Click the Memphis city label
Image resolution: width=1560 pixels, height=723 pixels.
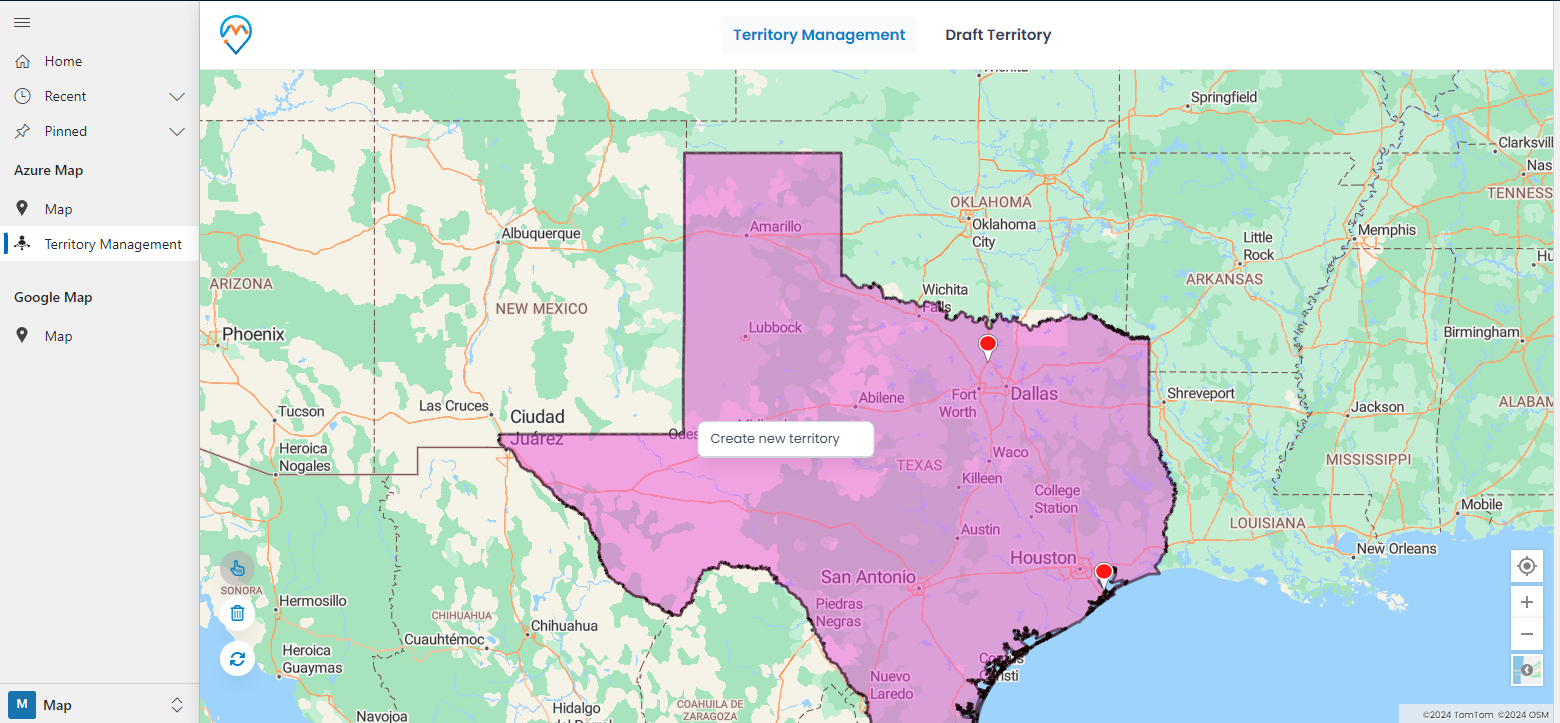[x=1386, y=230]
